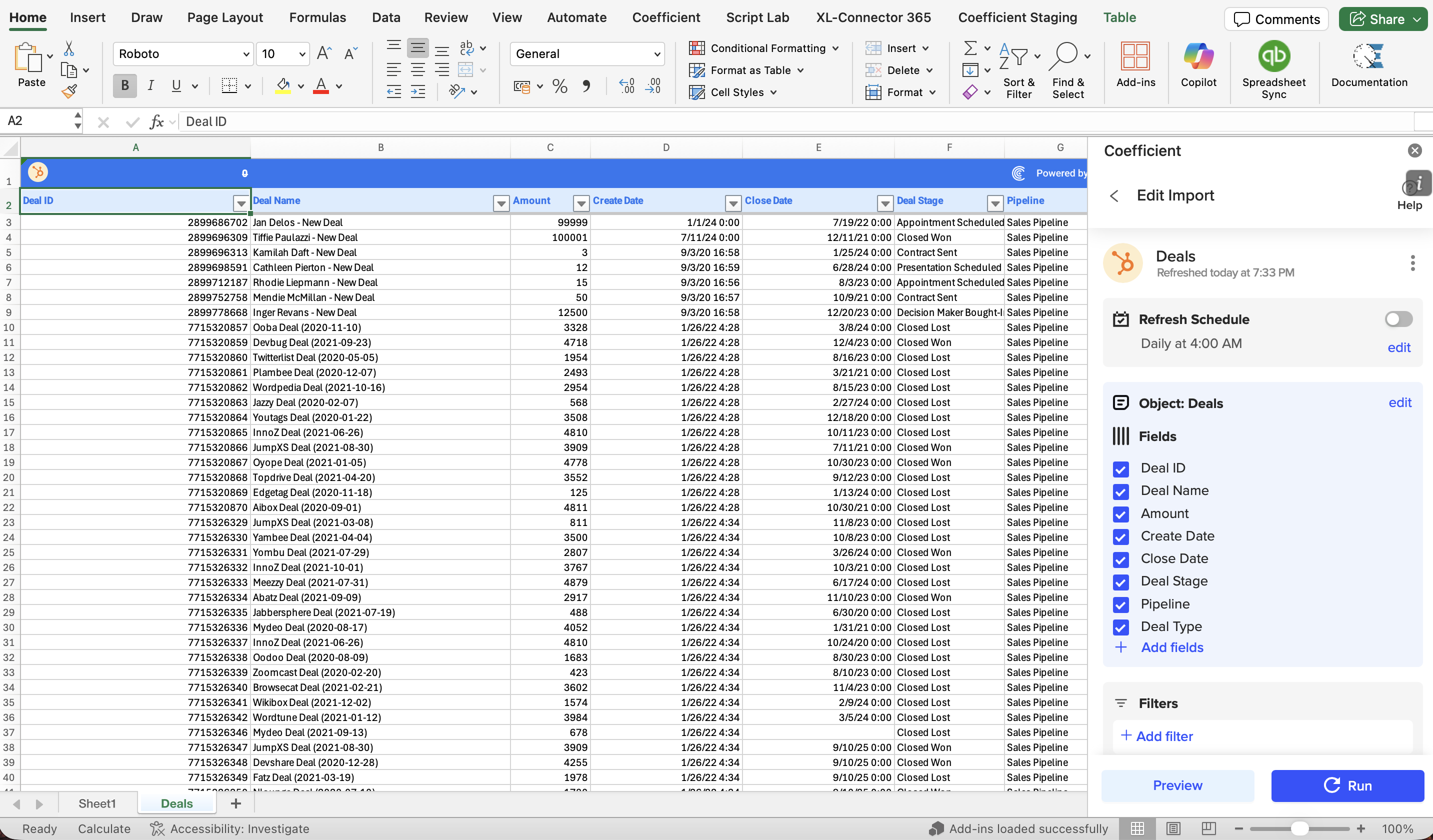Open the three-dot menu for Deals import

(1412, 262)
